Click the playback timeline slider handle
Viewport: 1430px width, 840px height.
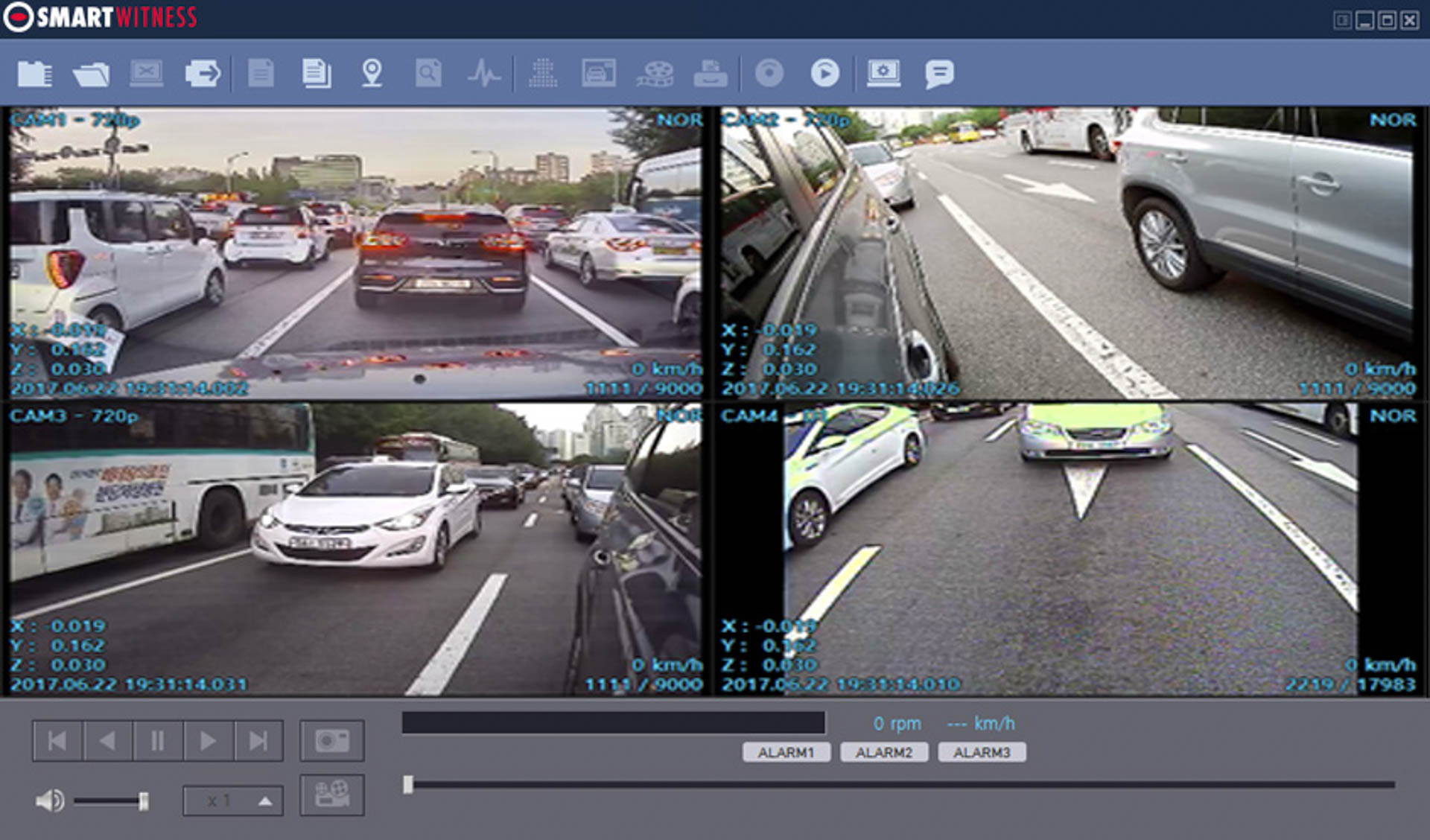click(408, 784)
